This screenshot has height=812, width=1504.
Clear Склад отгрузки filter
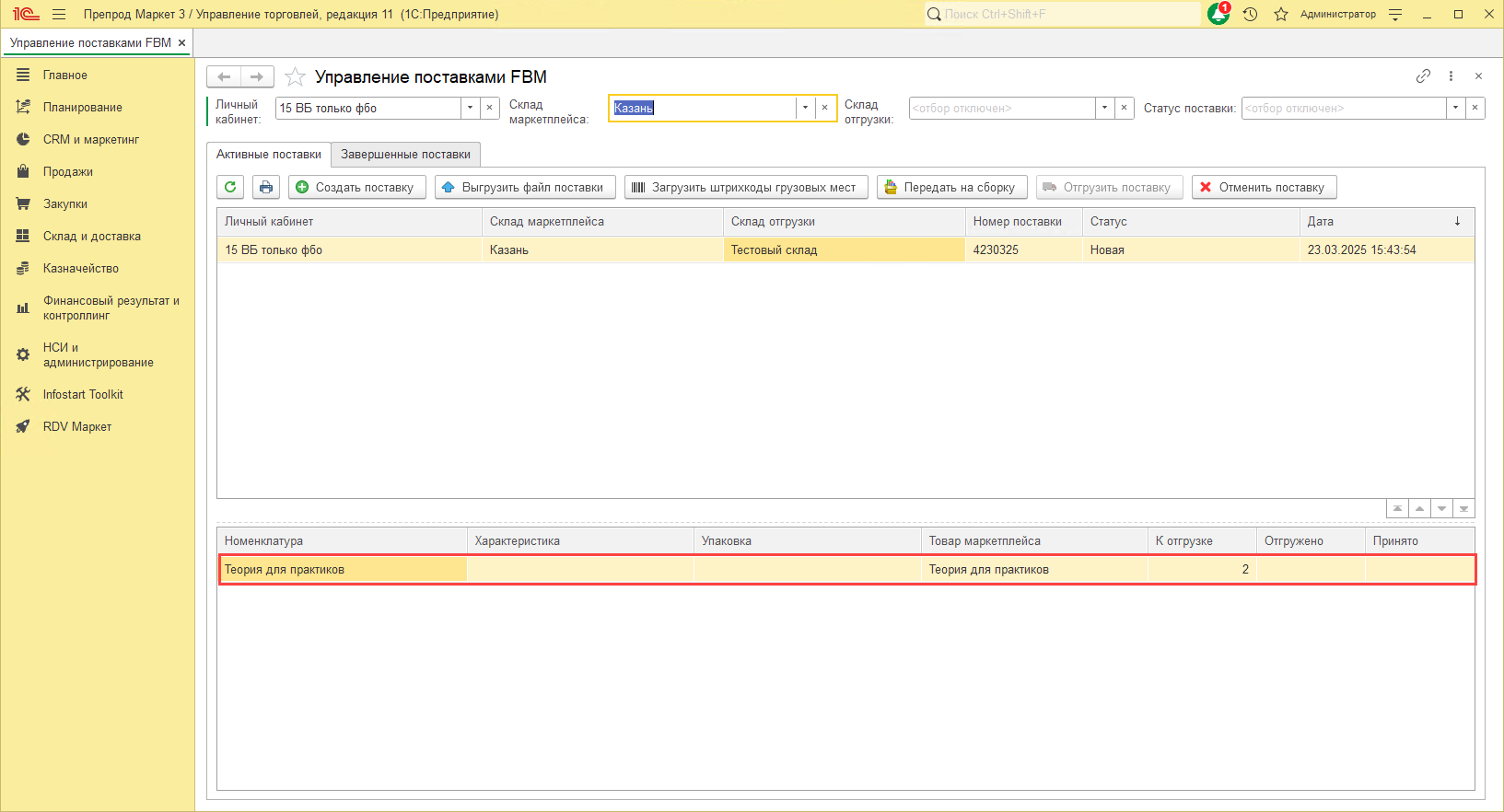1124,108
